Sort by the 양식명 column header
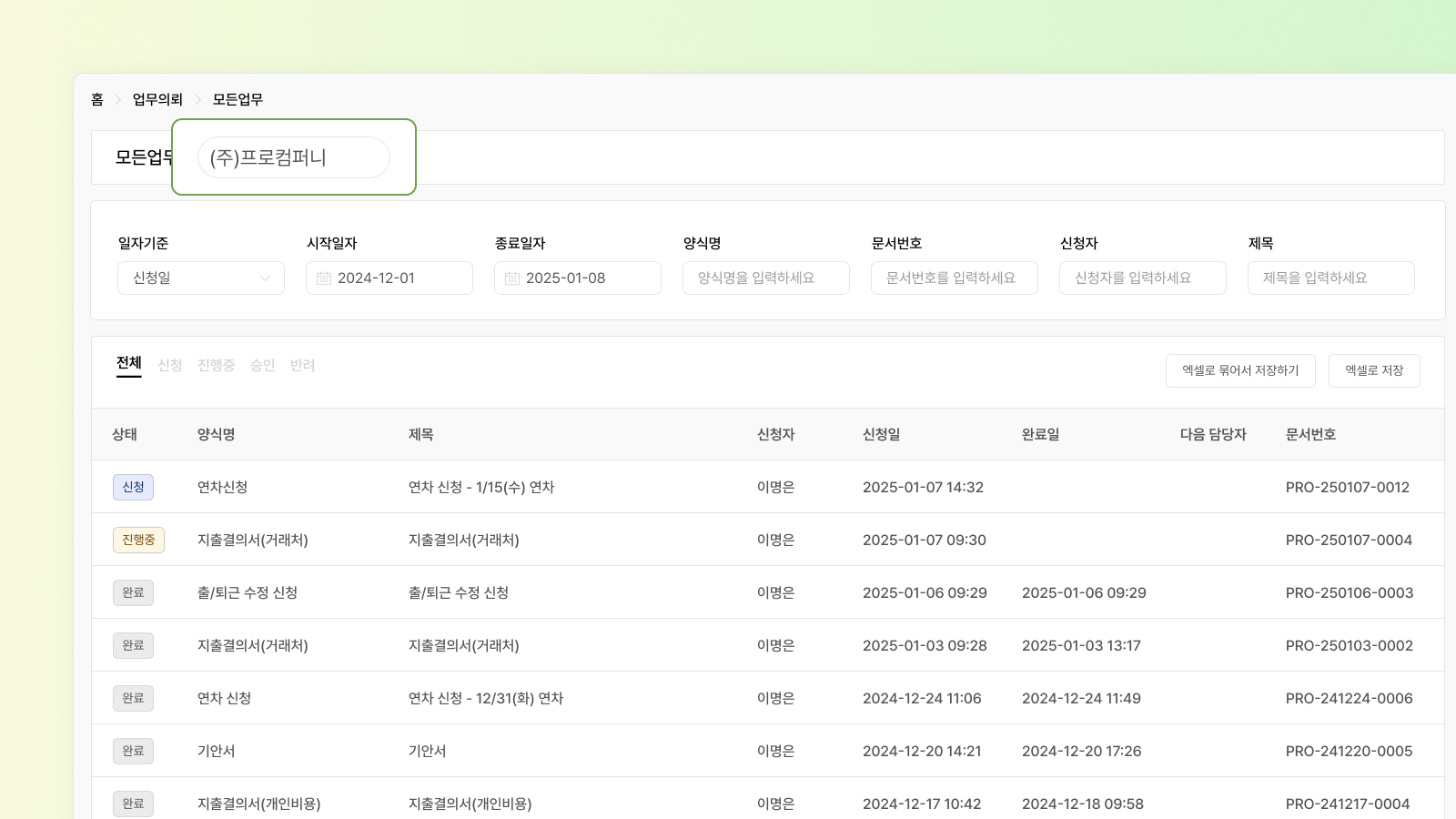 click(x=217, y=434)
